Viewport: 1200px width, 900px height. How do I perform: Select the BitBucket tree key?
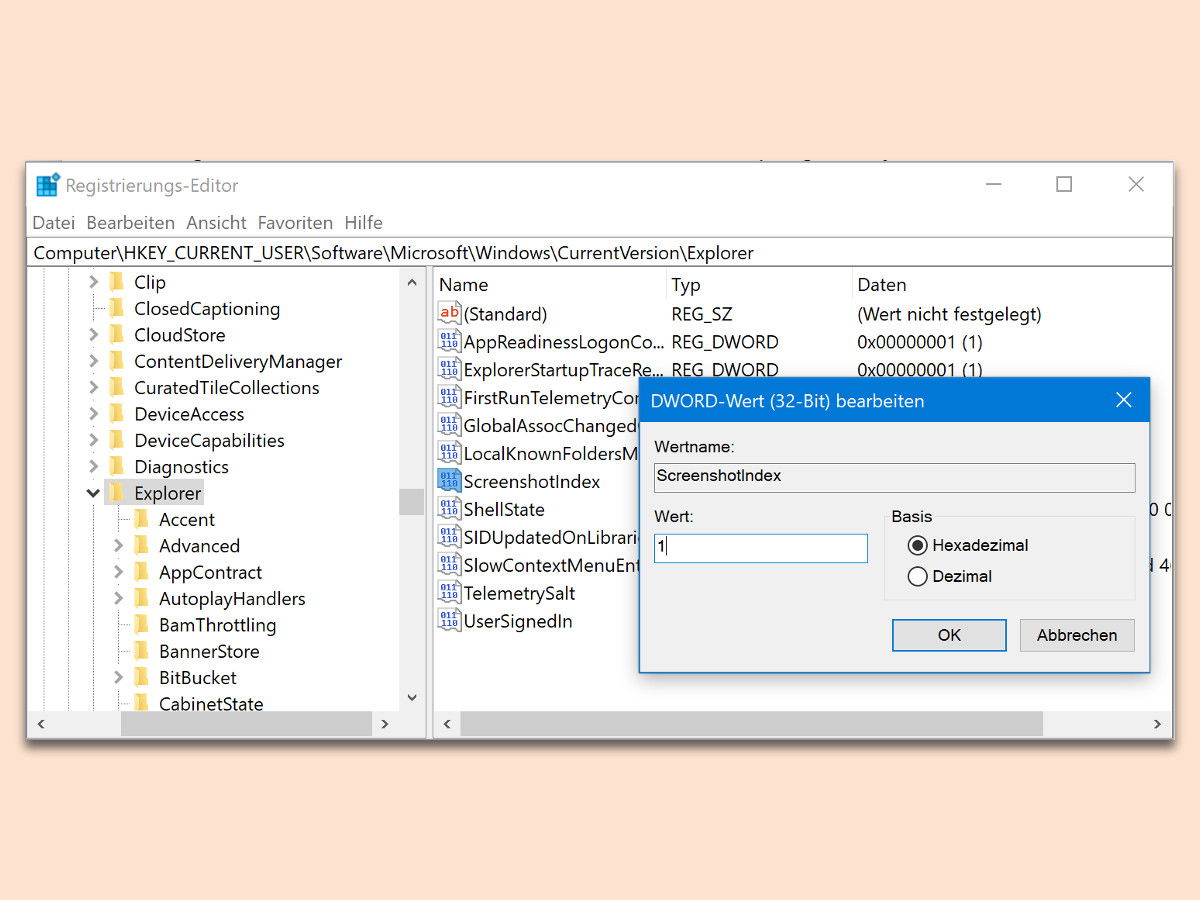point(198,678)
